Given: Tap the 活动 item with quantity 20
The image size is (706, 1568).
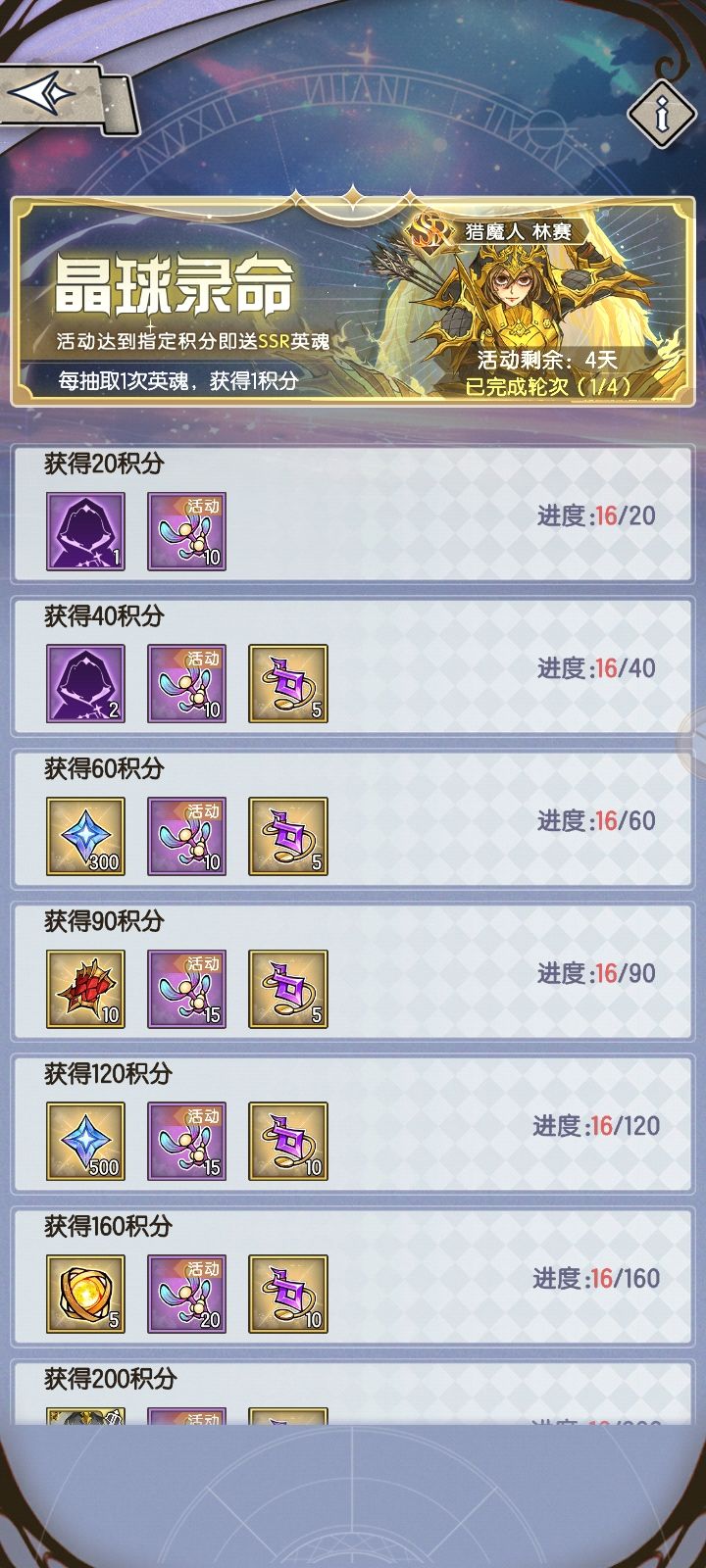Looking at the screenshot, I should [187, 1295].
